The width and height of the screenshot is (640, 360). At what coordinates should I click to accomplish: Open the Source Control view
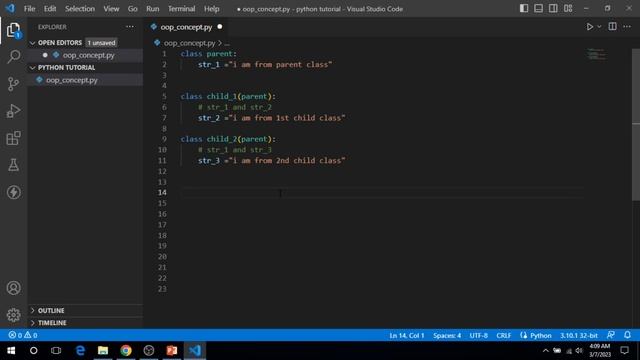click(x=13, y=84)
